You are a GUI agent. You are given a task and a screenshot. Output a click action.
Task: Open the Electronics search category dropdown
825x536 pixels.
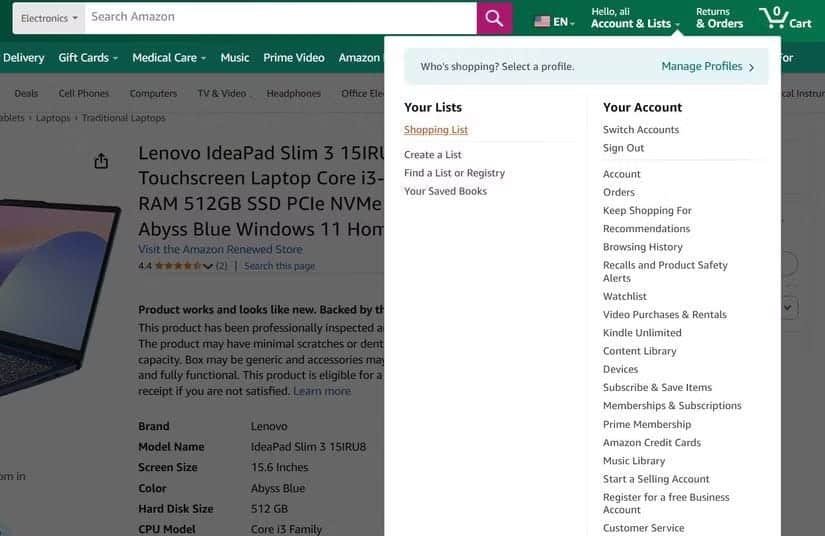point(49,18)
